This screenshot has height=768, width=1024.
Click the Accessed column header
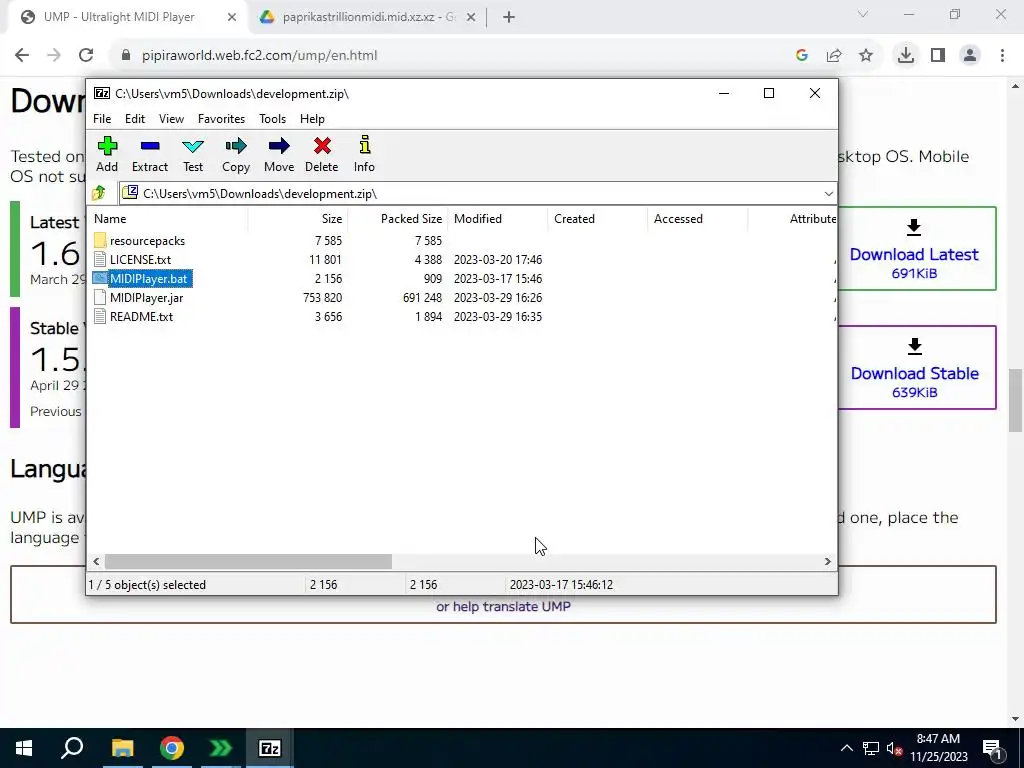697,219
